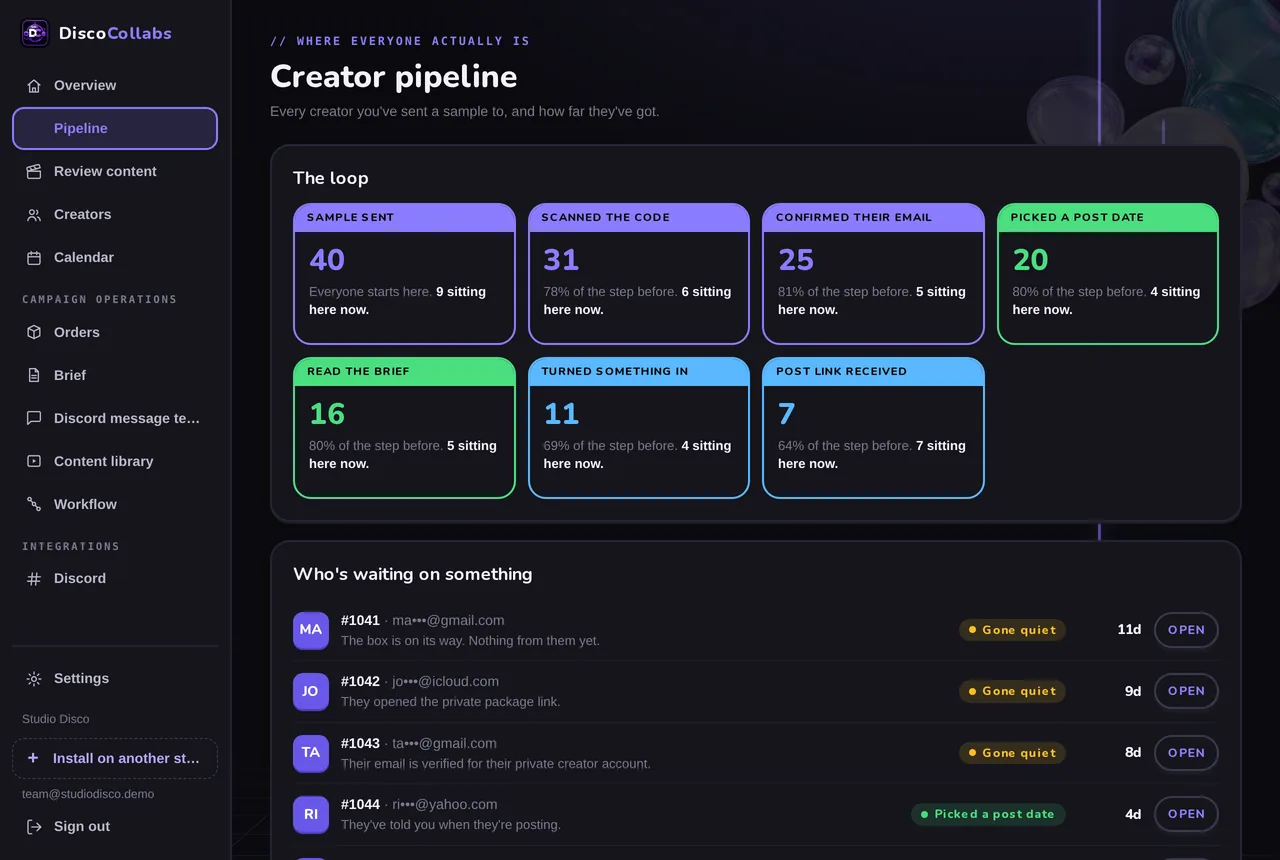
Task: Click the Content library play icon
Action: point(34,462)
